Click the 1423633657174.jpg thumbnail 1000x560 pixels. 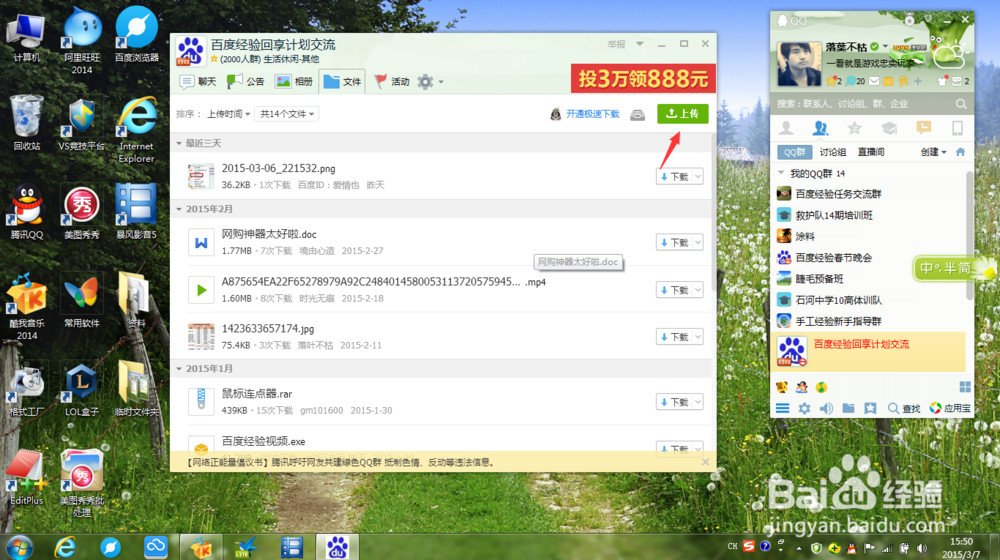(x=201, y=337)
